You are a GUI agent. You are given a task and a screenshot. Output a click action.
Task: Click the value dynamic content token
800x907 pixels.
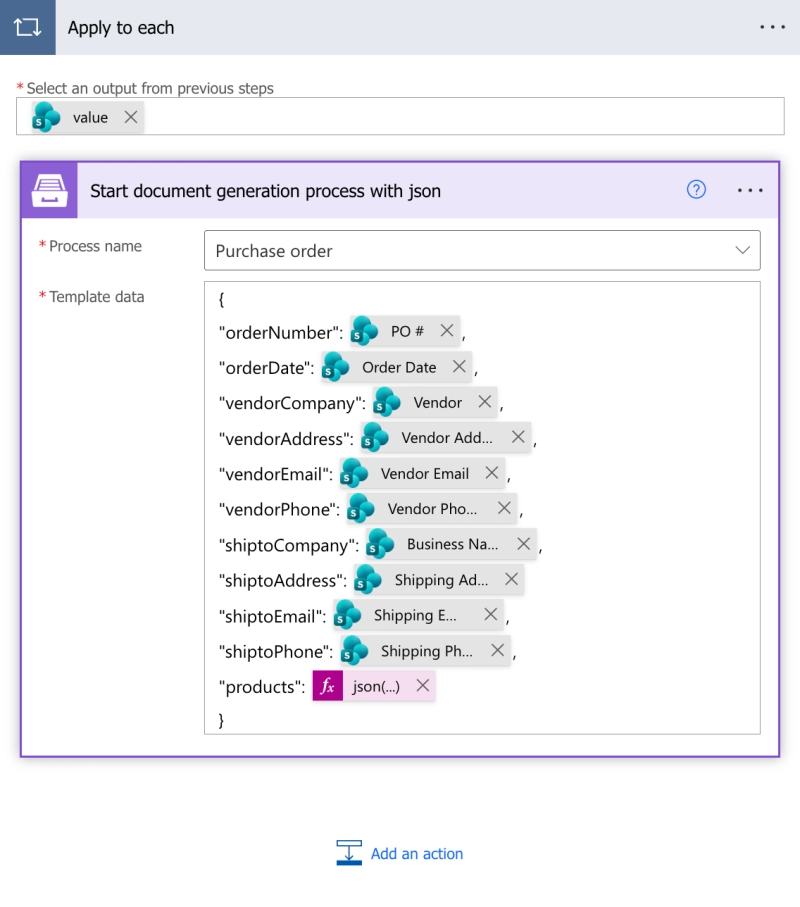tap(90, 117)
